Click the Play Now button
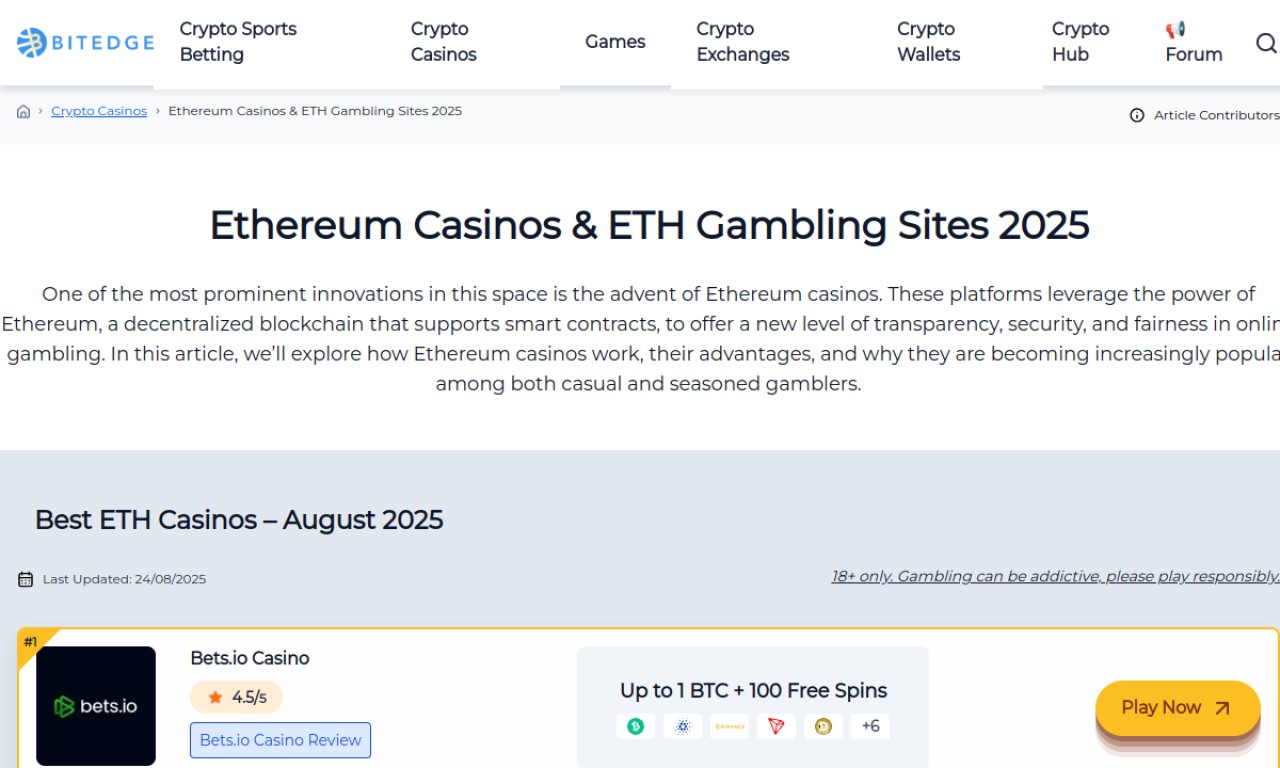The image size is (1280, 768). coord(1178,708)
